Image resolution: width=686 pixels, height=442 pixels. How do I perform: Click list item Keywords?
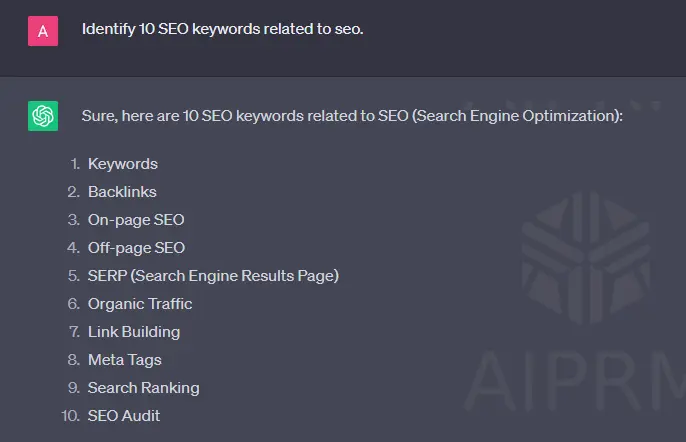coord(123,164)
